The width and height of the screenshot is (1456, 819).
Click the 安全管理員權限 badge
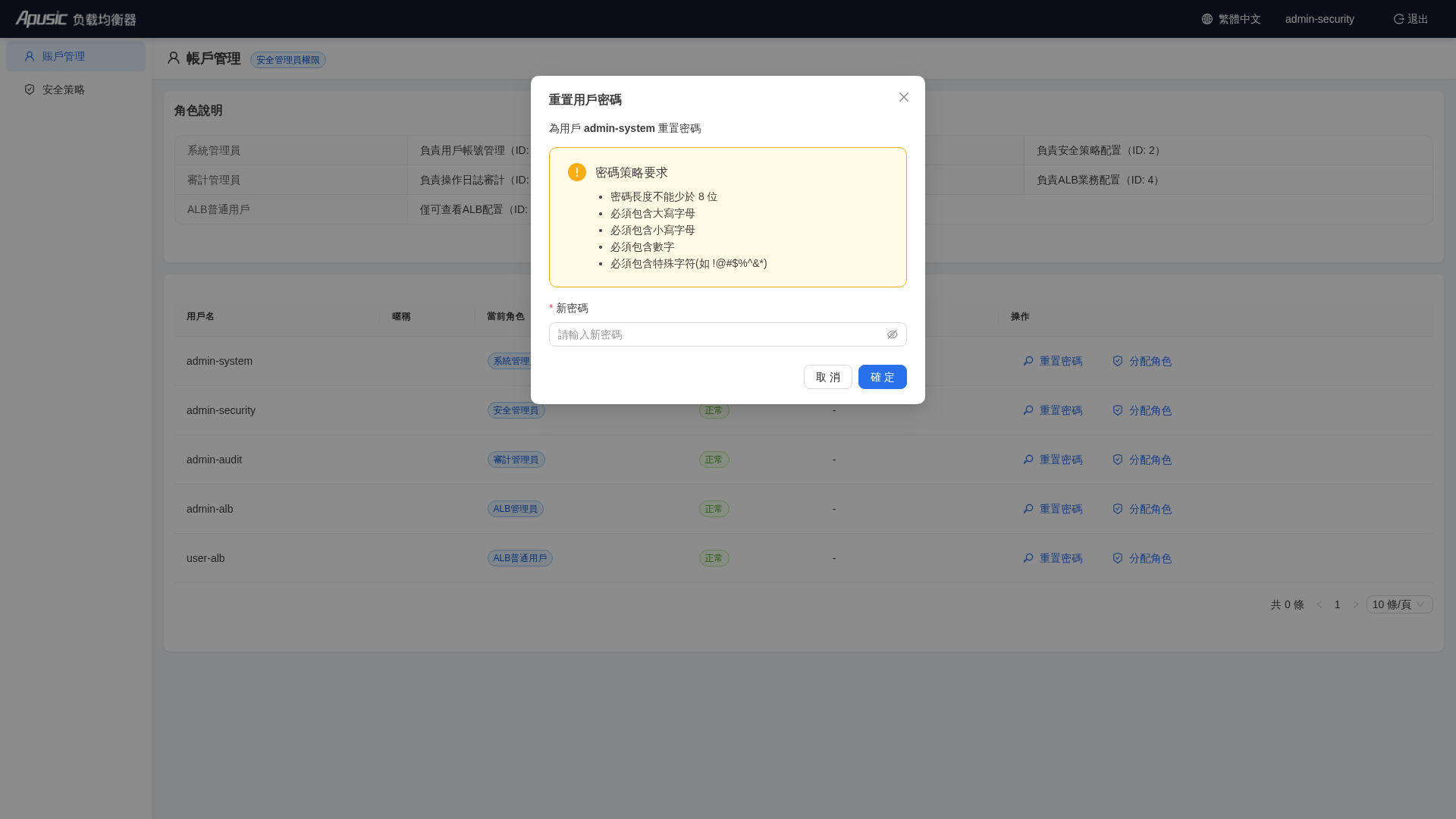click(288, 60)
